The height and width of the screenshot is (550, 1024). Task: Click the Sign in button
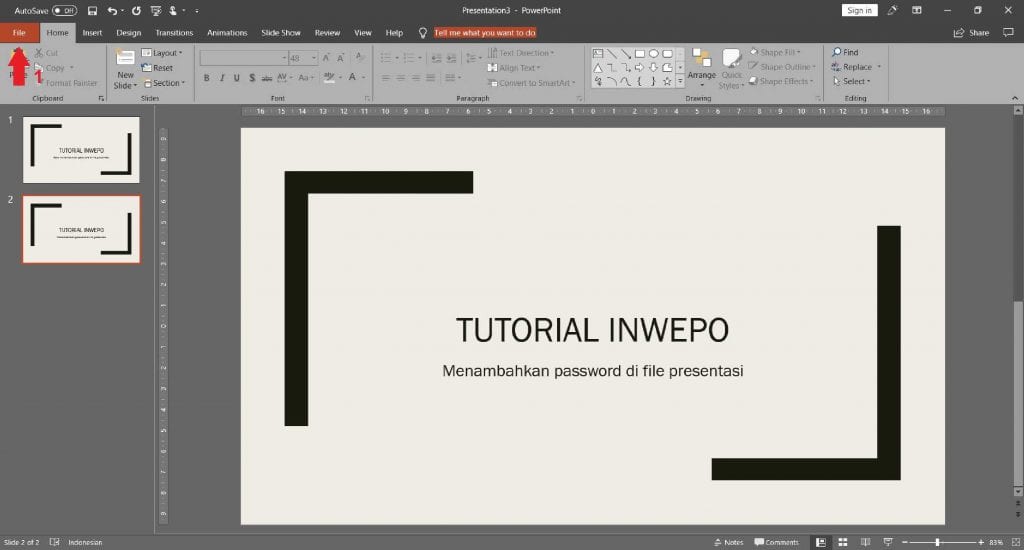858,10
